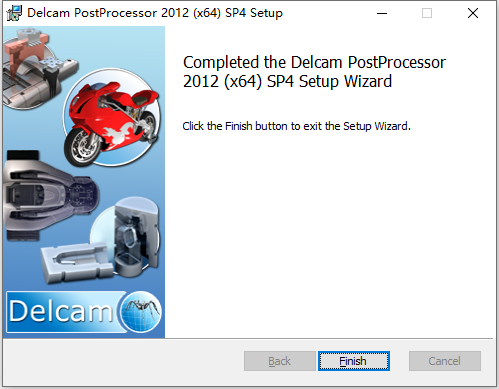Click the 'Click the Finish button to exit' text

296,126
